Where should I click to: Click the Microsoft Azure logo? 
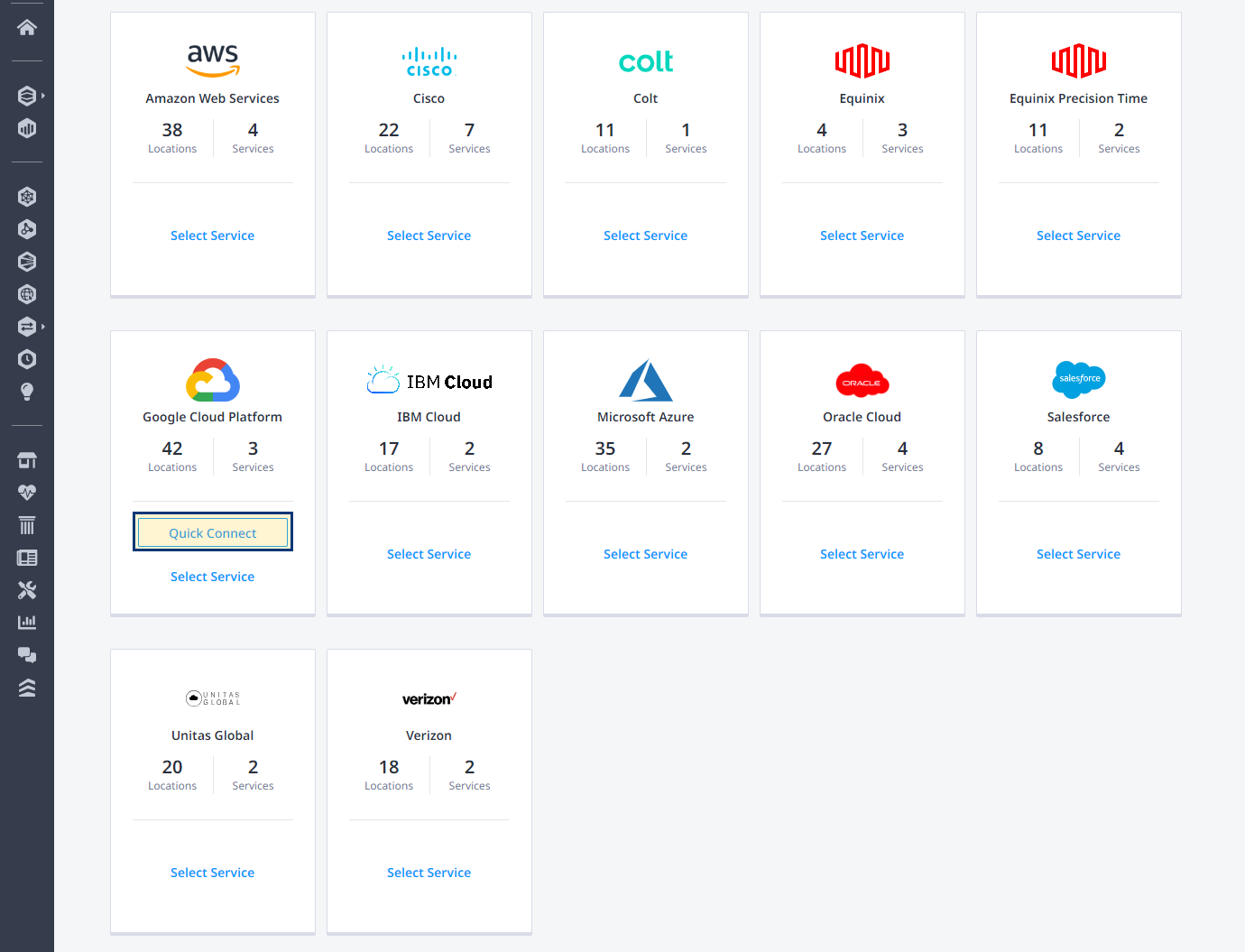point(646,380)
